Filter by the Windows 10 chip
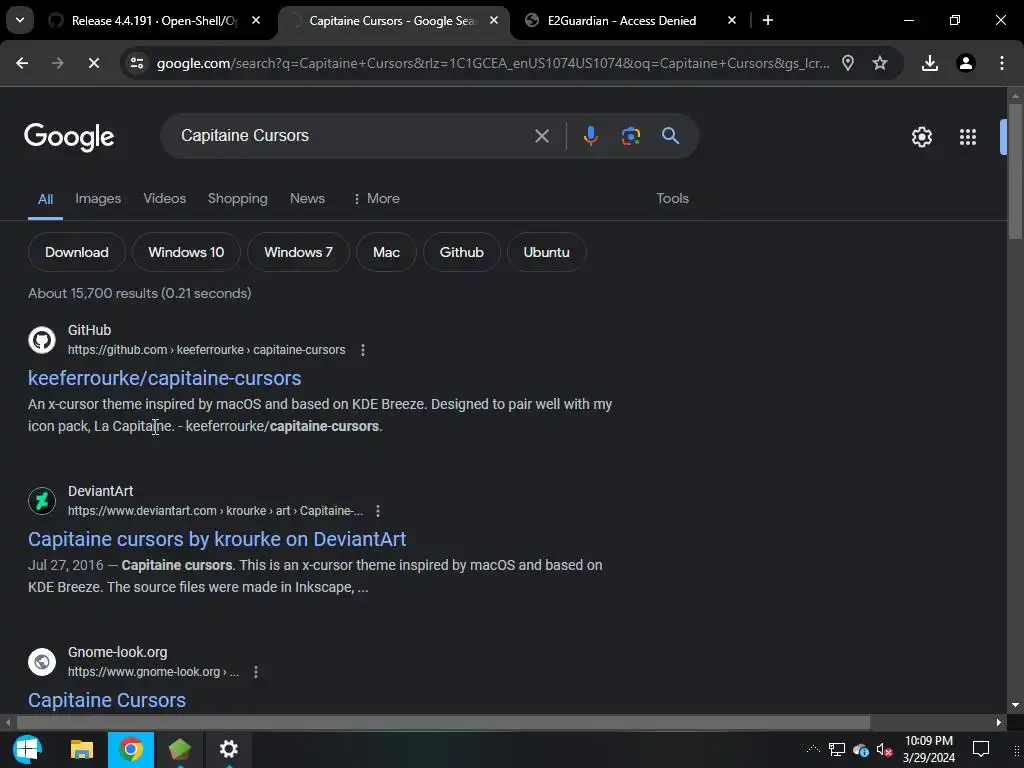 [186, 252]
